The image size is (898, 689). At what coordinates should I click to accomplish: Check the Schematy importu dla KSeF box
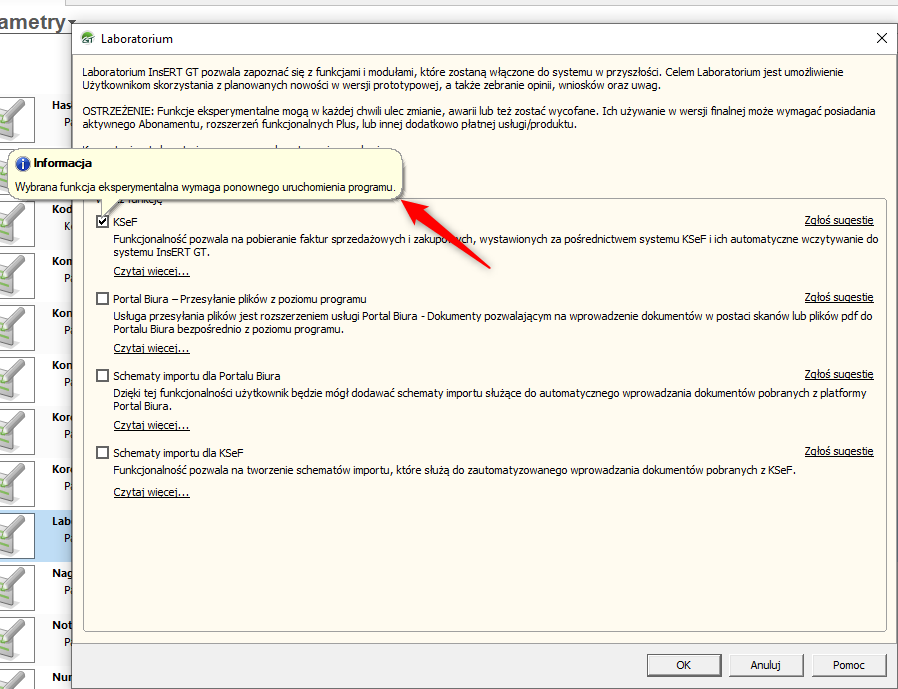pyautogui.click(x=103, y=453)
